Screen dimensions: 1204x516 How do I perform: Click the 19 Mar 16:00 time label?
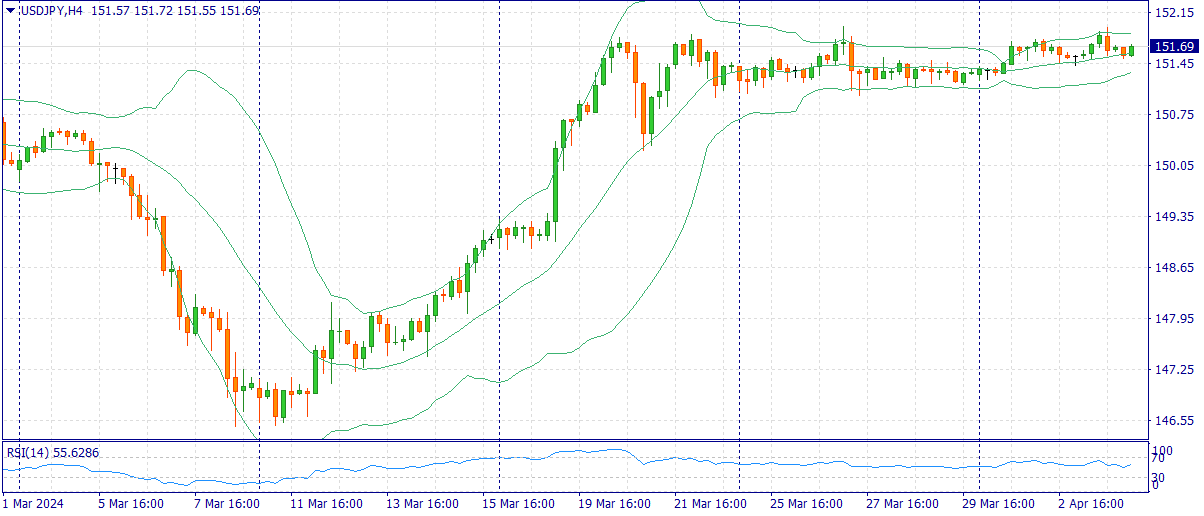pyautogui.click(x=613, y=504)
